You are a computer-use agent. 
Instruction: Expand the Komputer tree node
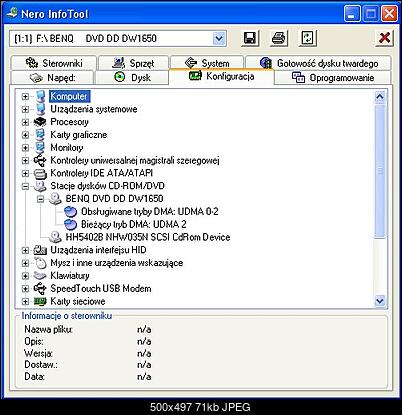(25, 97)
